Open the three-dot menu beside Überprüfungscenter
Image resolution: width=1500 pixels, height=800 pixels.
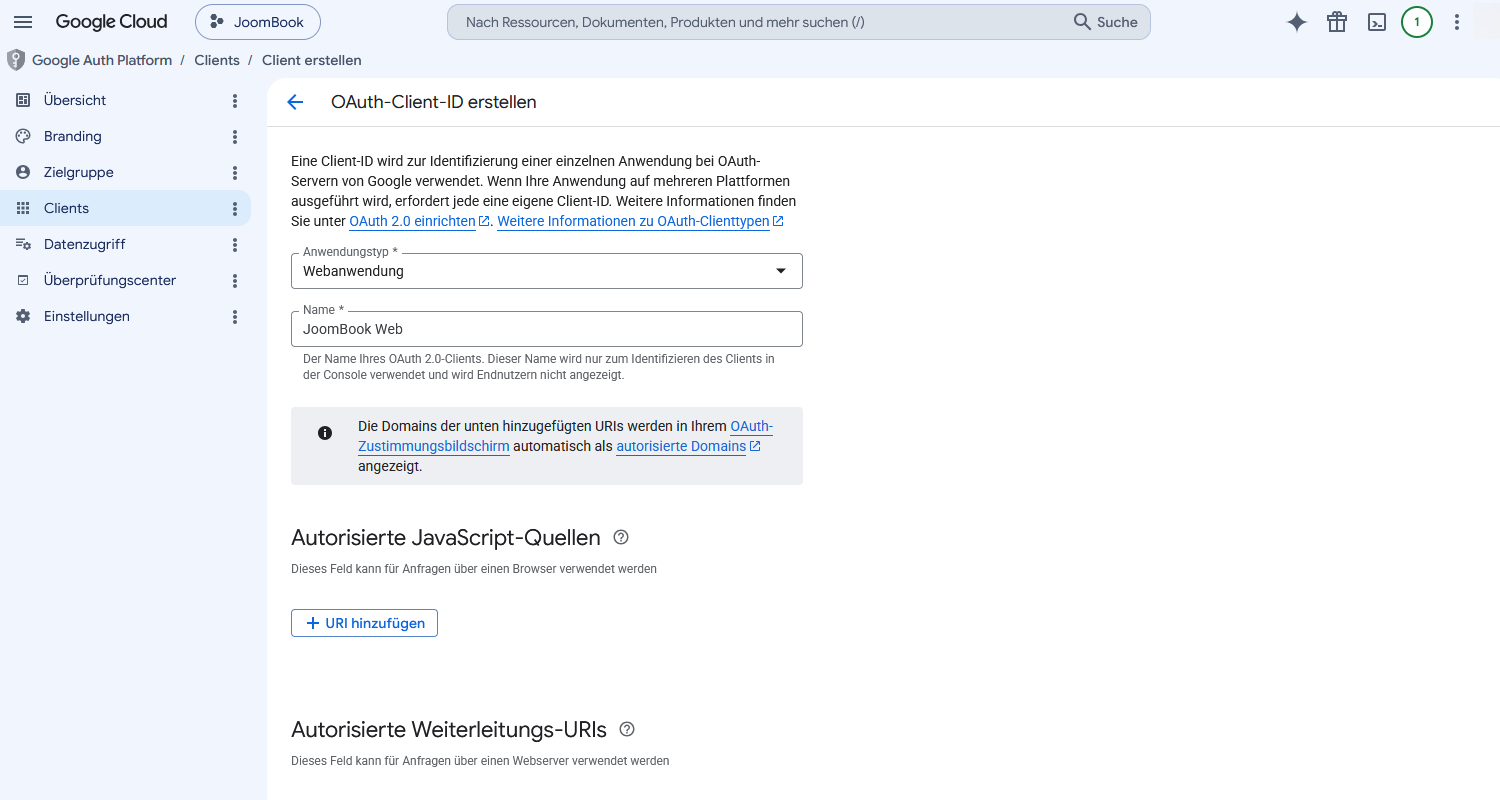[235, 280]
